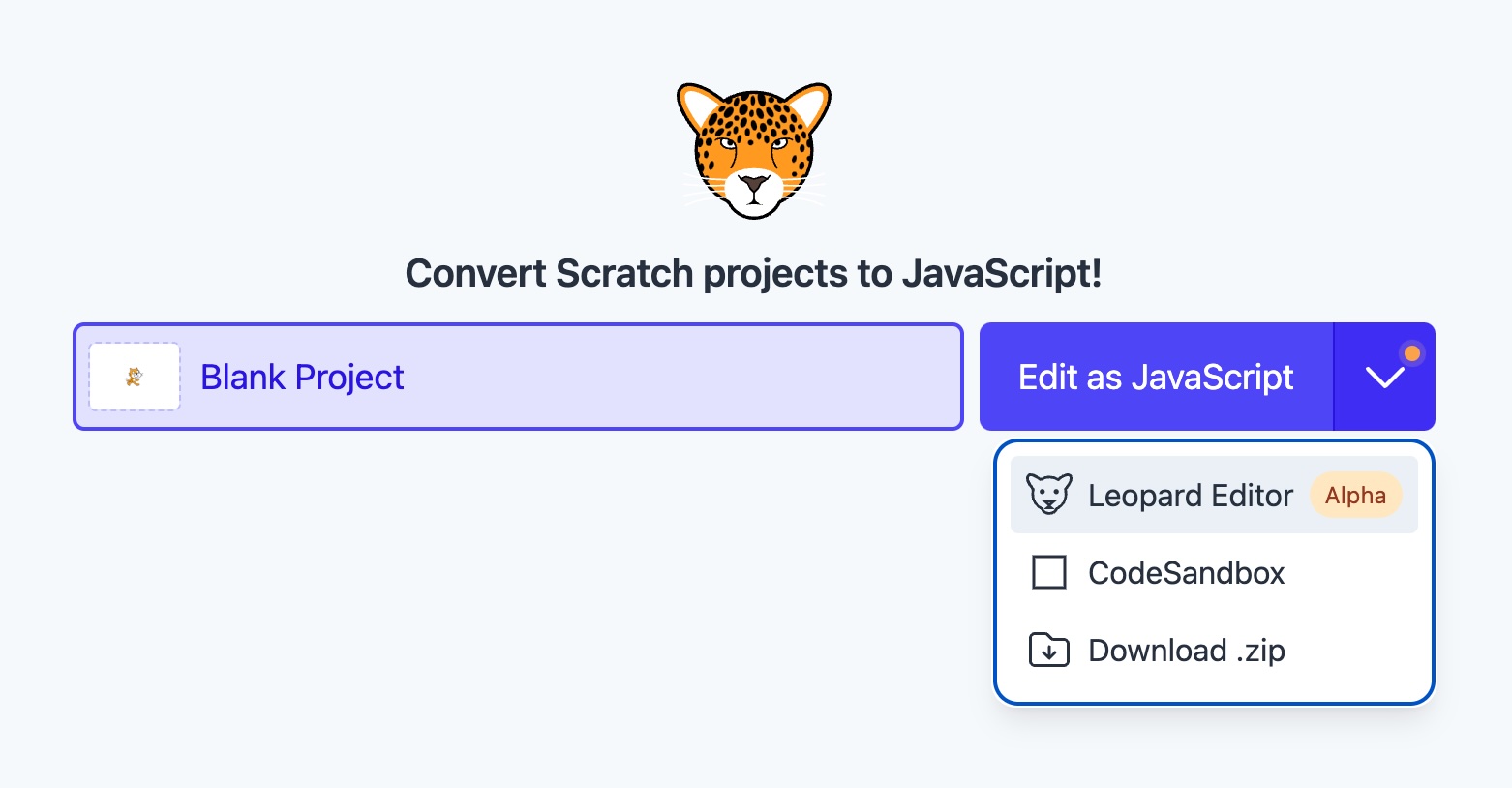The width and height of the screenshot is (1512, 788).
Task: Click the "Blank Project" name text
Action: (302, 377)
